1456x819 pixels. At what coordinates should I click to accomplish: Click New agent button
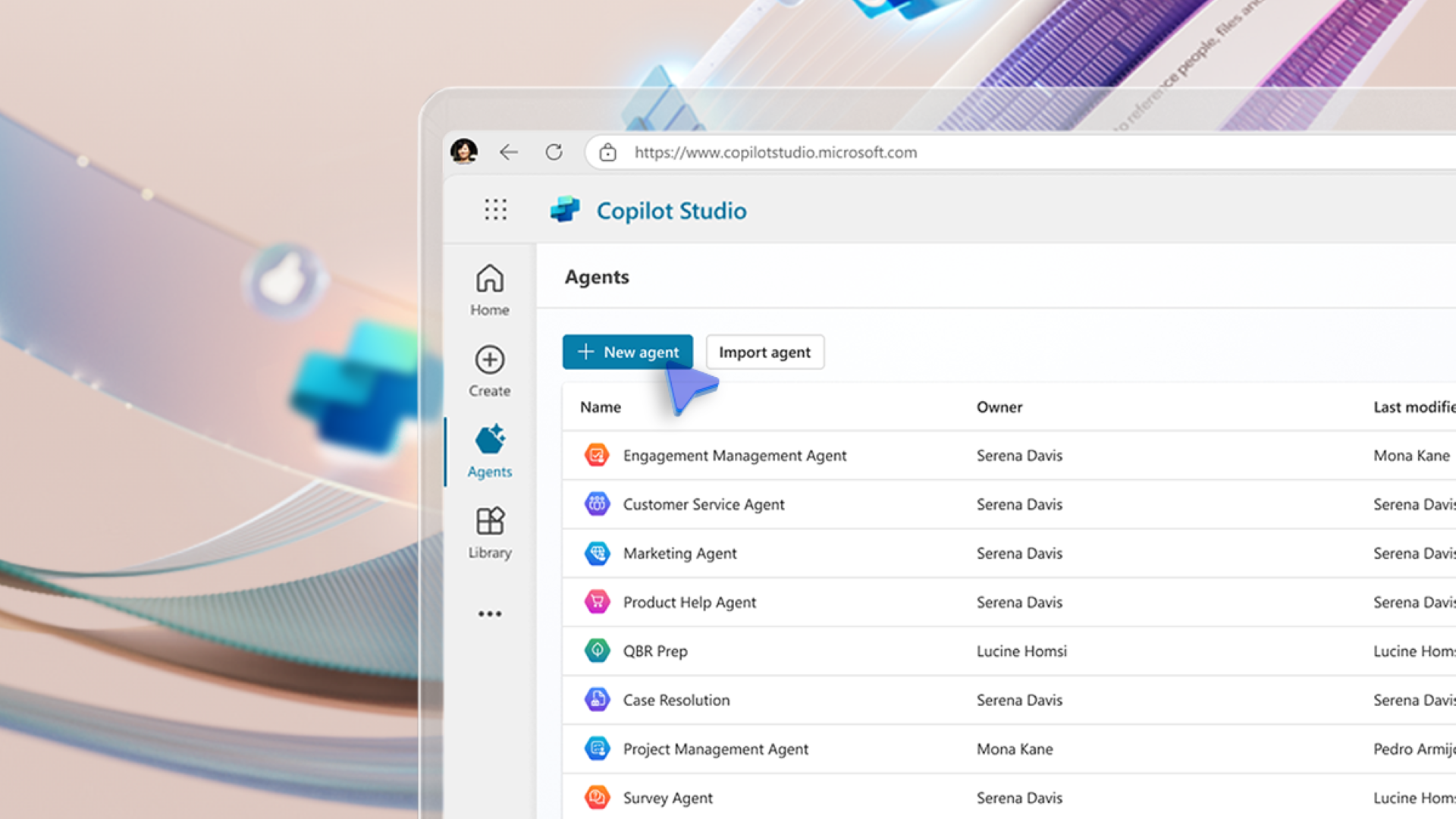point(628,352)
